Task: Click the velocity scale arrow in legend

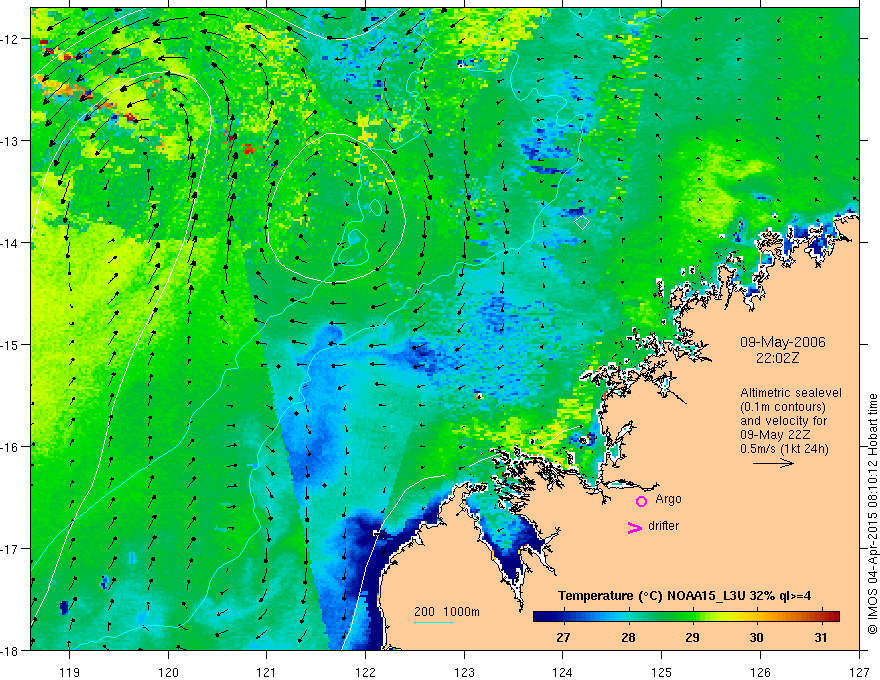Action: tap(773, 463)
